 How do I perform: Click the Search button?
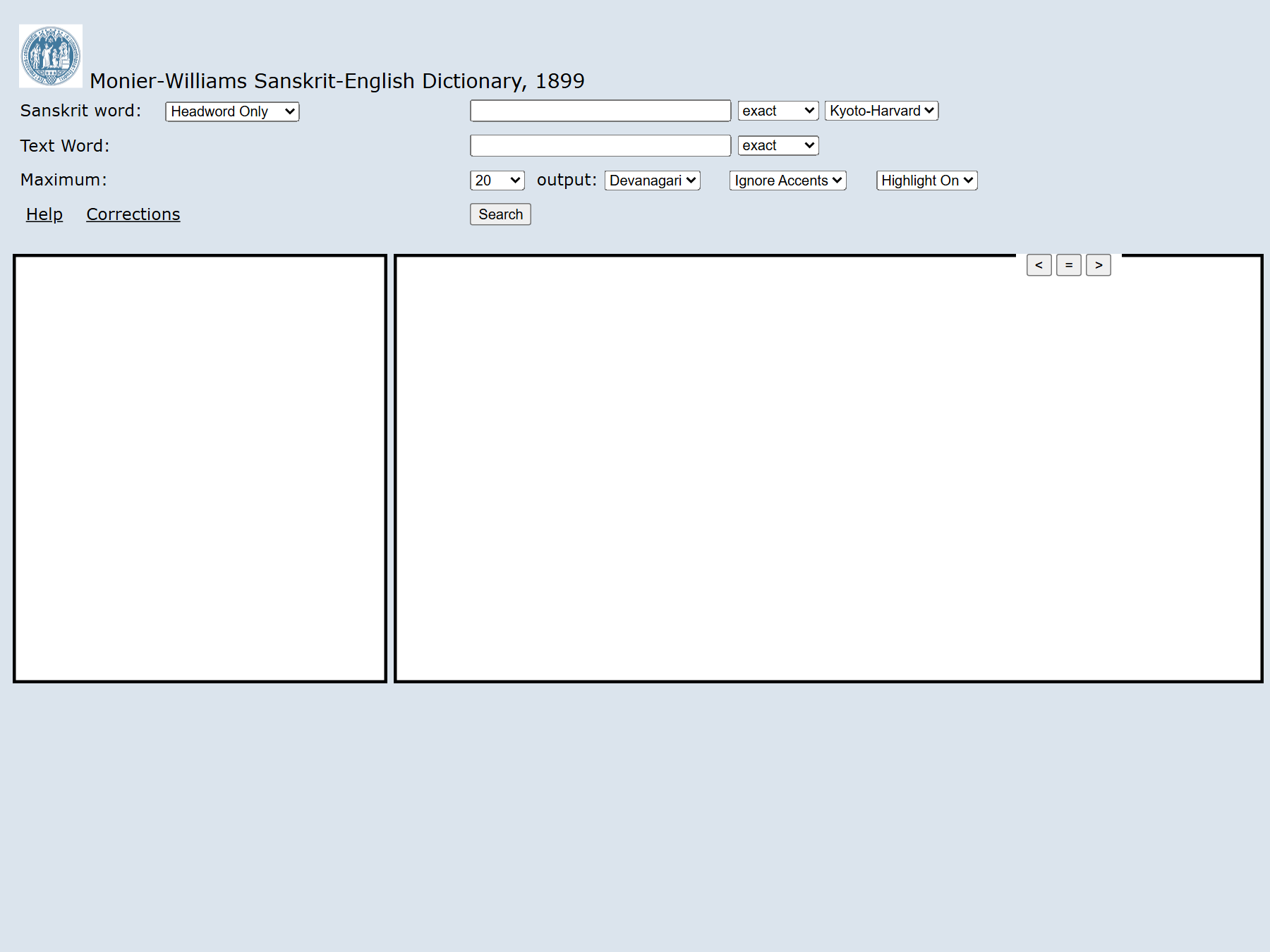point(500,214)
